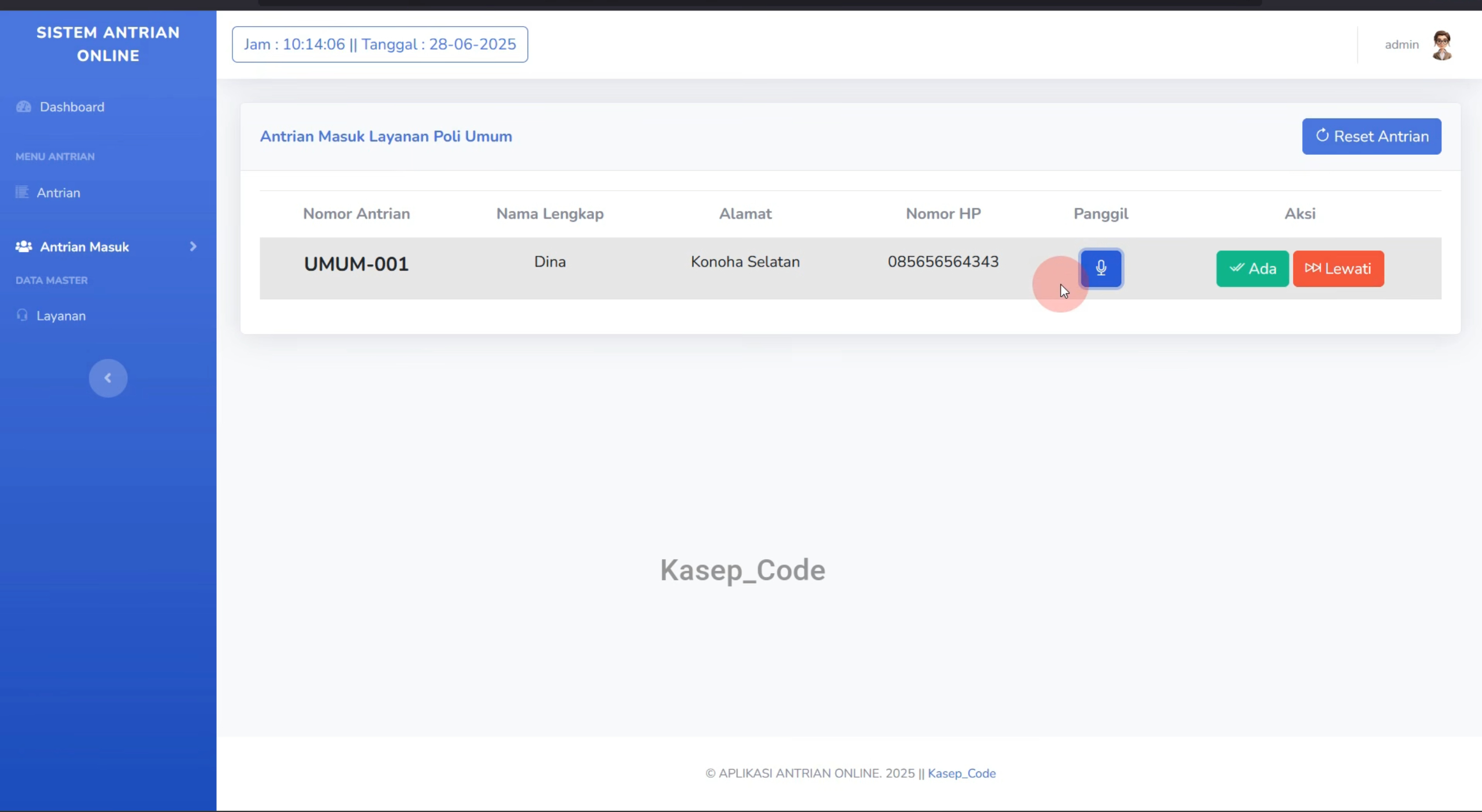This screenshot has height=812, width=1482.
Task: Click the Antrian list icon
Action: (22, 192)
